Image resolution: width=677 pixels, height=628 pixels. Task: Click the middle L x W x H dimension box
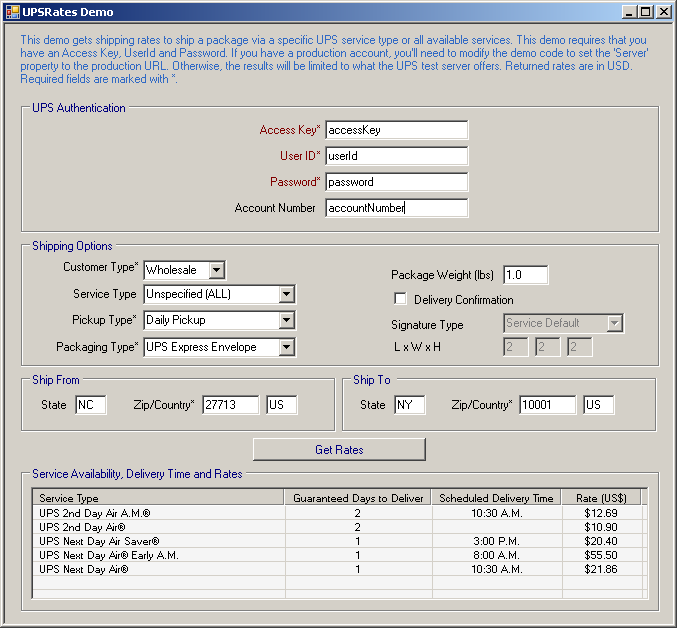pos(547,347)
